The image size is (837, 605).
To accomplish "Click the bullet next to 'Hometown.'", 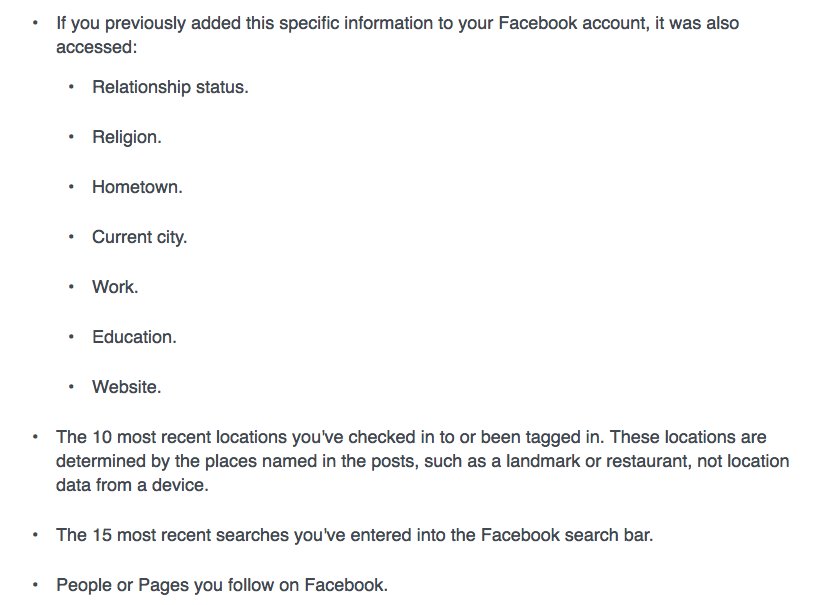I will pyautogui.click(x=71, y=188).
